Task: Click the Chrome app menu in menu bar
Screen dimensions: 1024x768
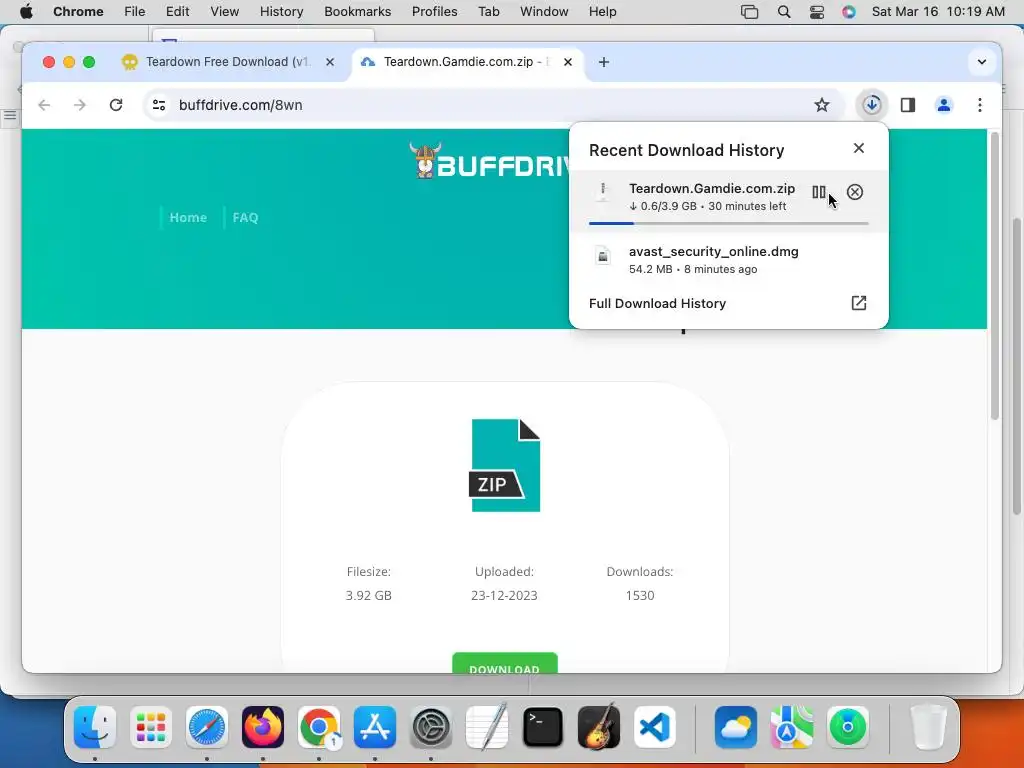Action: pos(78,12)
